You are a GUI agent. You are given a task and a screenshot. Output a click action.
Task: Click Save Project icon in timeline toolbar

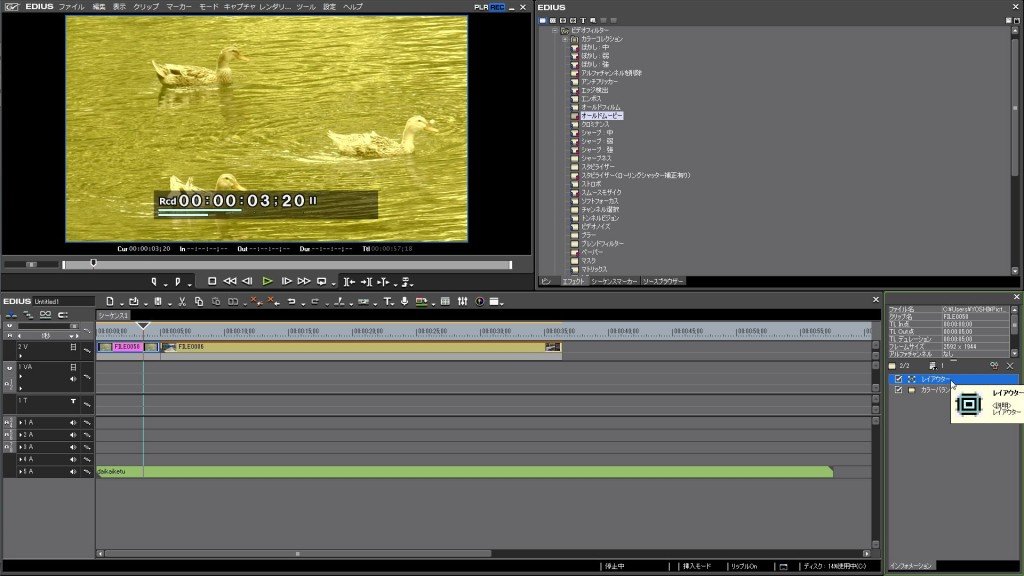pos(157,301)
